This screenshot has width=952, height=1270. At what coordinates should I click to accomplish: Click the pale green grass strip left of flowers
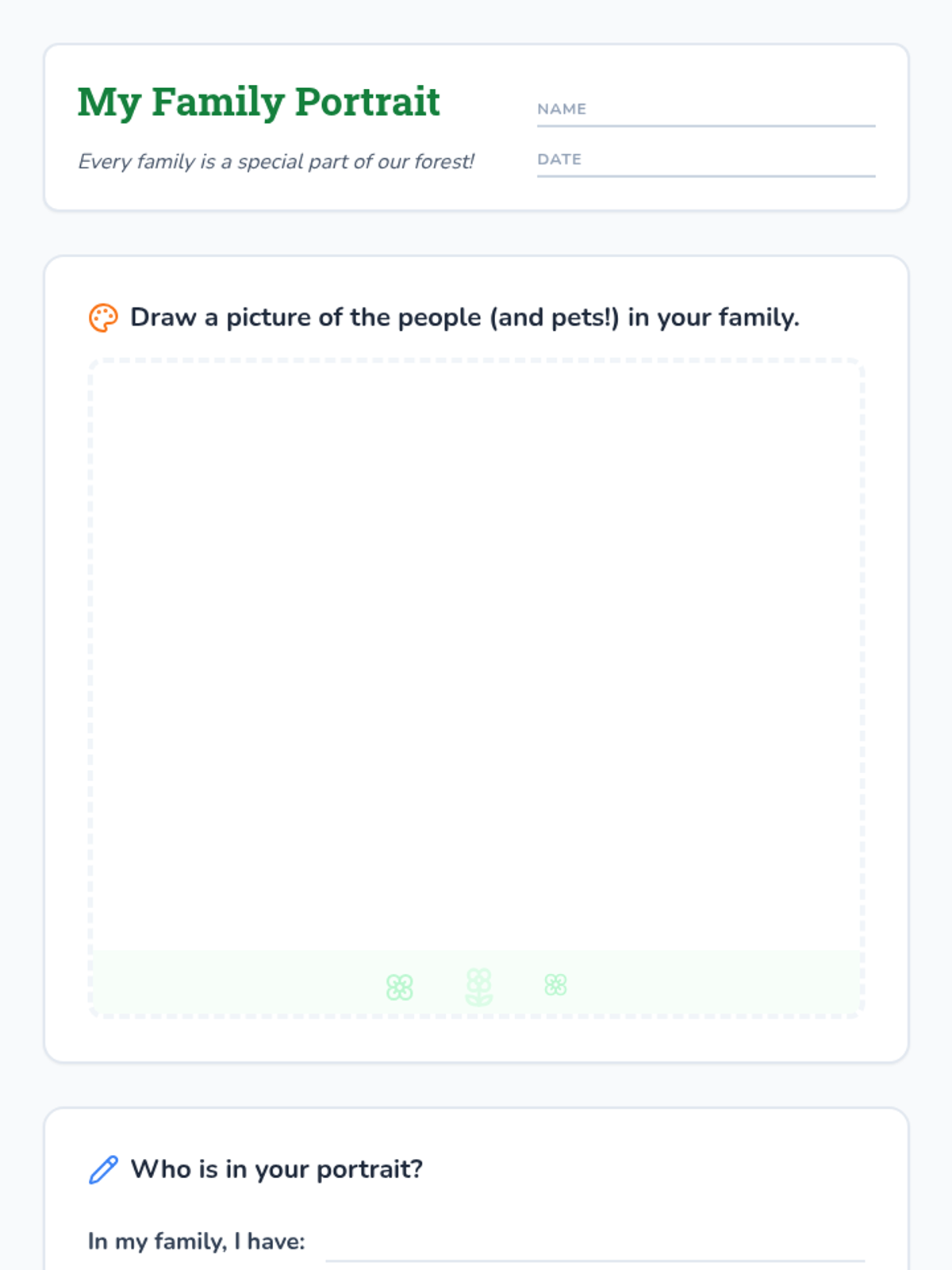point(238,983)
